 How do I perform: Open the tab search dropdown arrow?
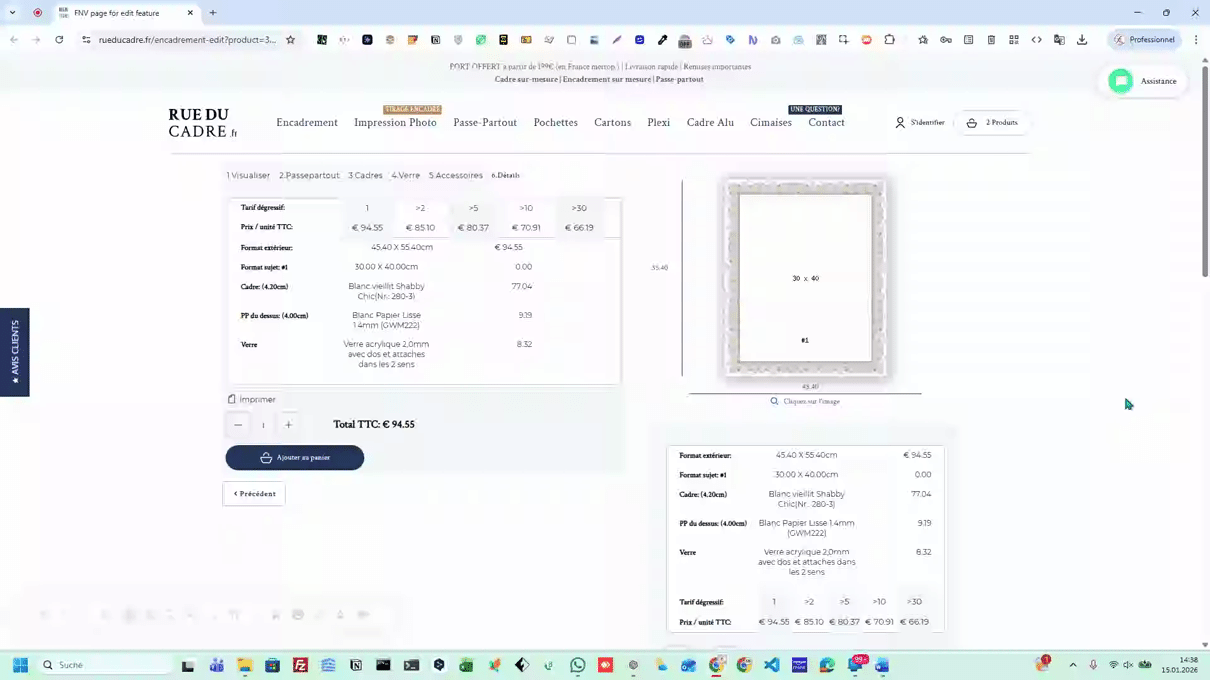coord(12,13)
